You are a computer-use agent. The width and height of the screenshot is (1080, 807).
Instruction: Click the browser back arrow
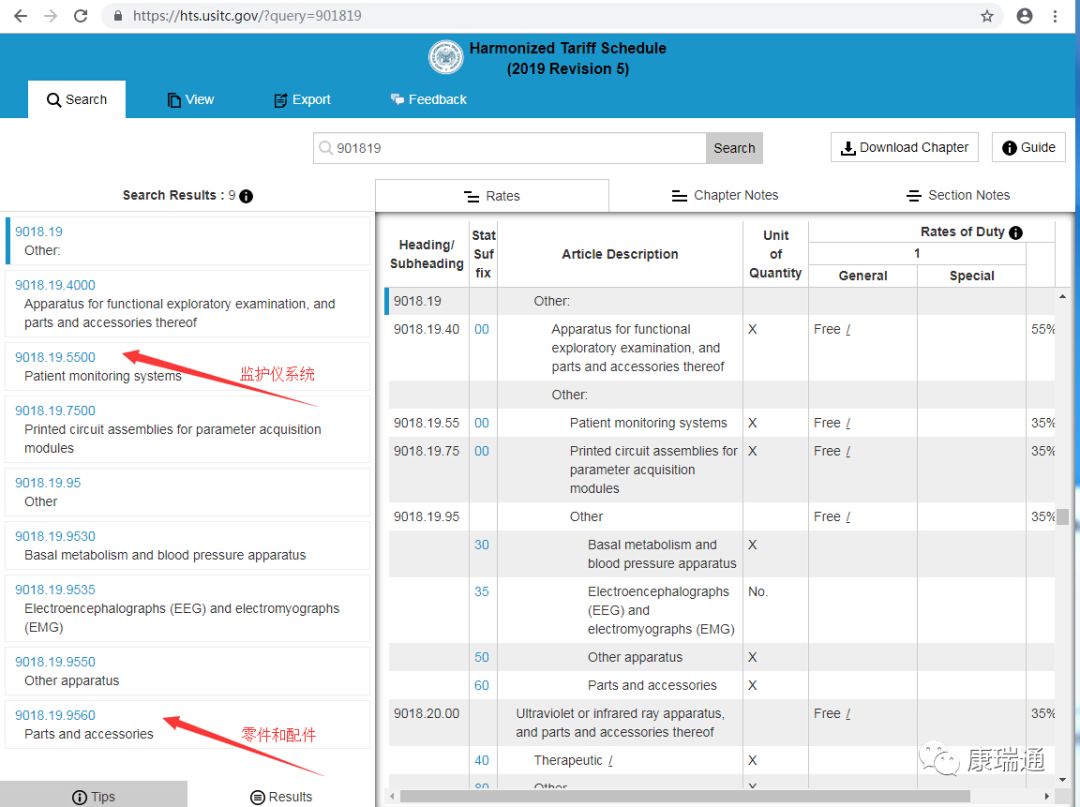coord(21,16)
